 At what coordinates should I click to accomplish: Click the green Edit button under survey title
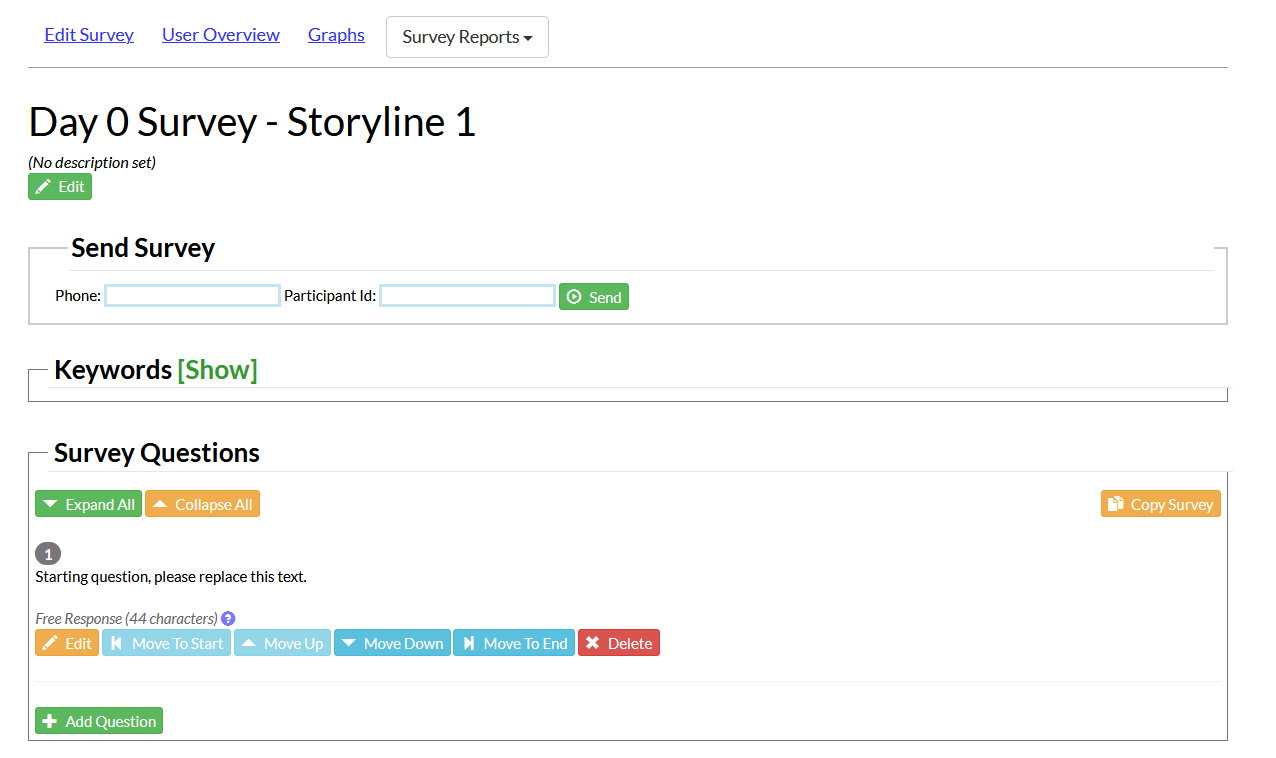[x=60, y=187]
